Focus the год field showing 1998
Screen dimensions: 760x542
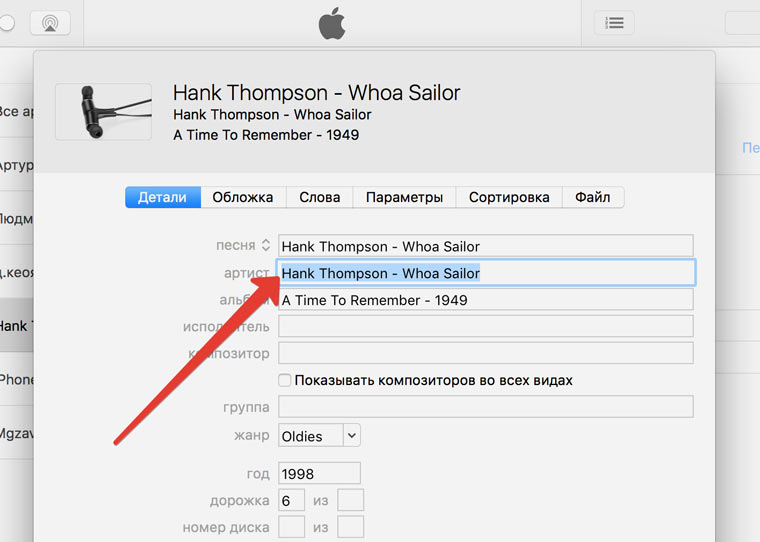click(319, 473)
